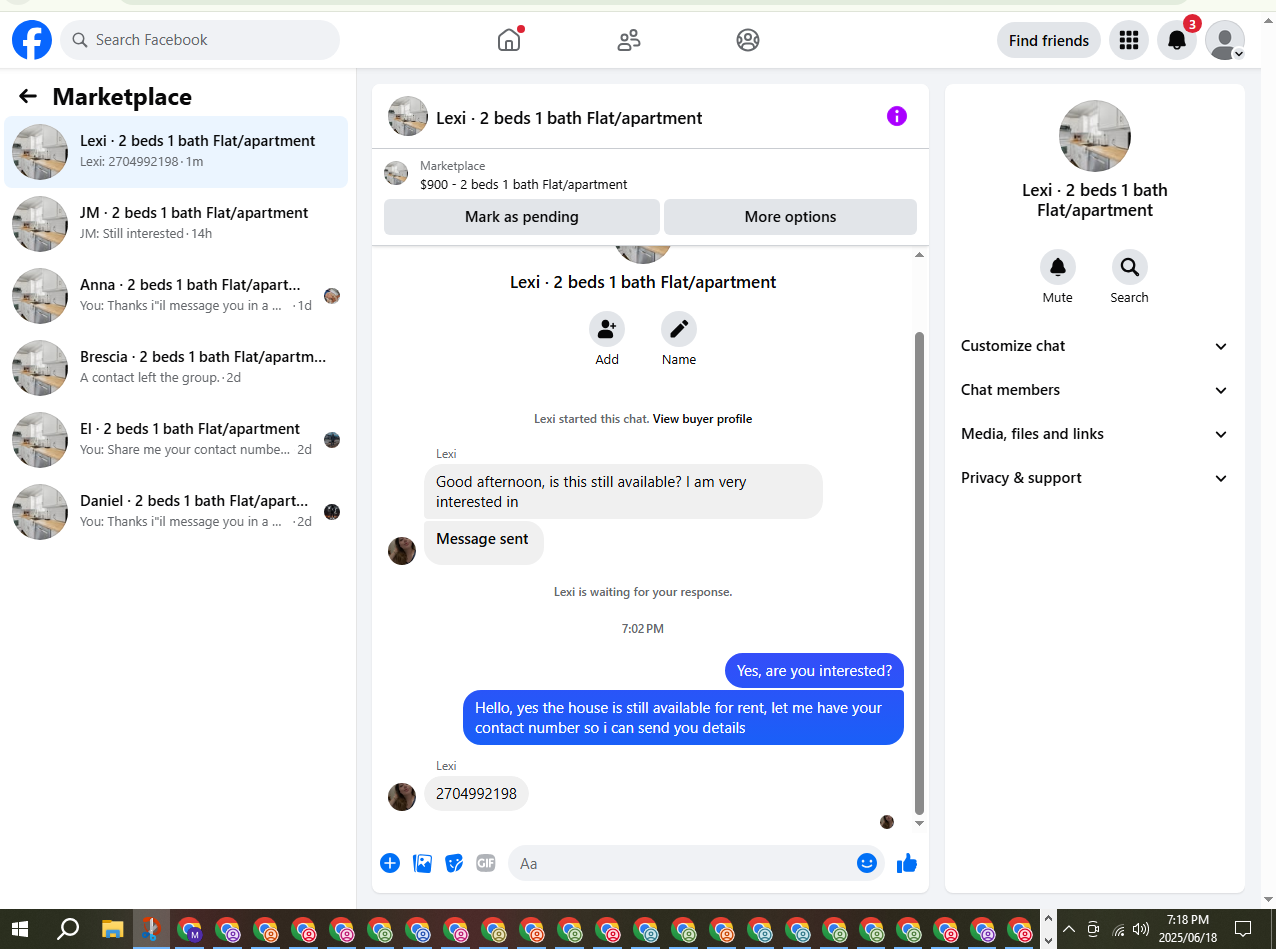
Task: Open the notifications bell with badge
Action: [1177, 40]
